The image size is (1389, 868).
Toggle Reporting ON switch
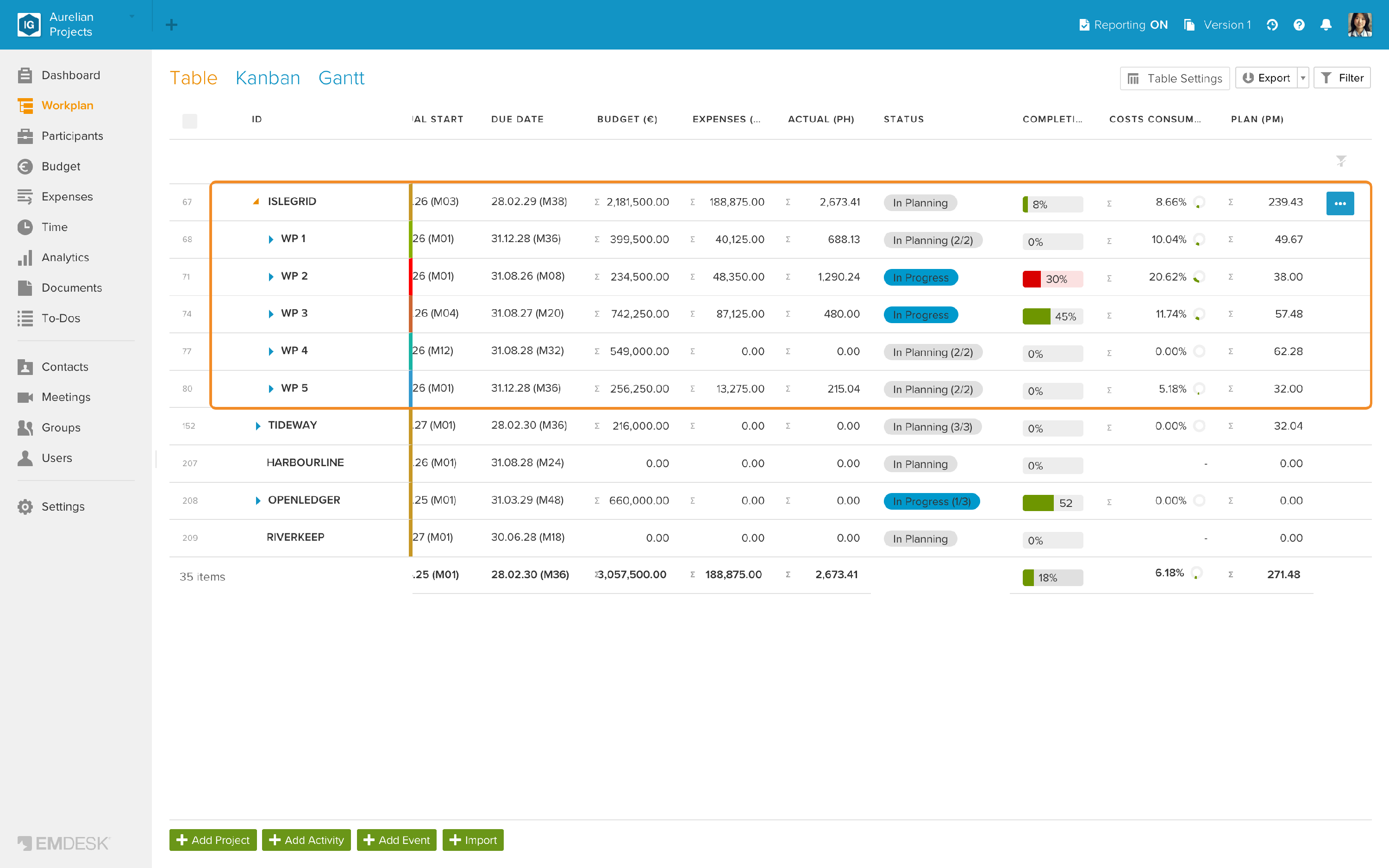(1123, 25)
